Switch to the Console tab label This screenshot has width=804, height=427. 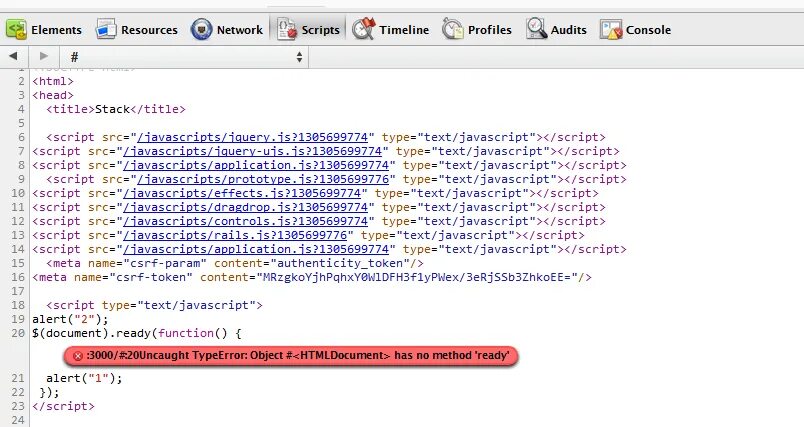tap(648, 30)
